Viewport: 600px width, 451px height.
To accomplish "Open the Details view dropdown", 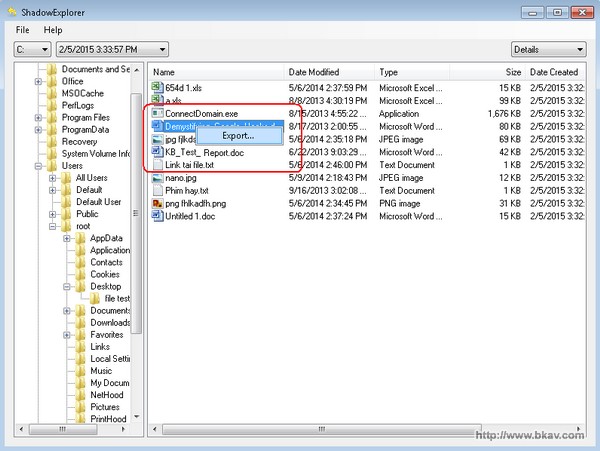I will pyautogui.click(x=548, y=49).
